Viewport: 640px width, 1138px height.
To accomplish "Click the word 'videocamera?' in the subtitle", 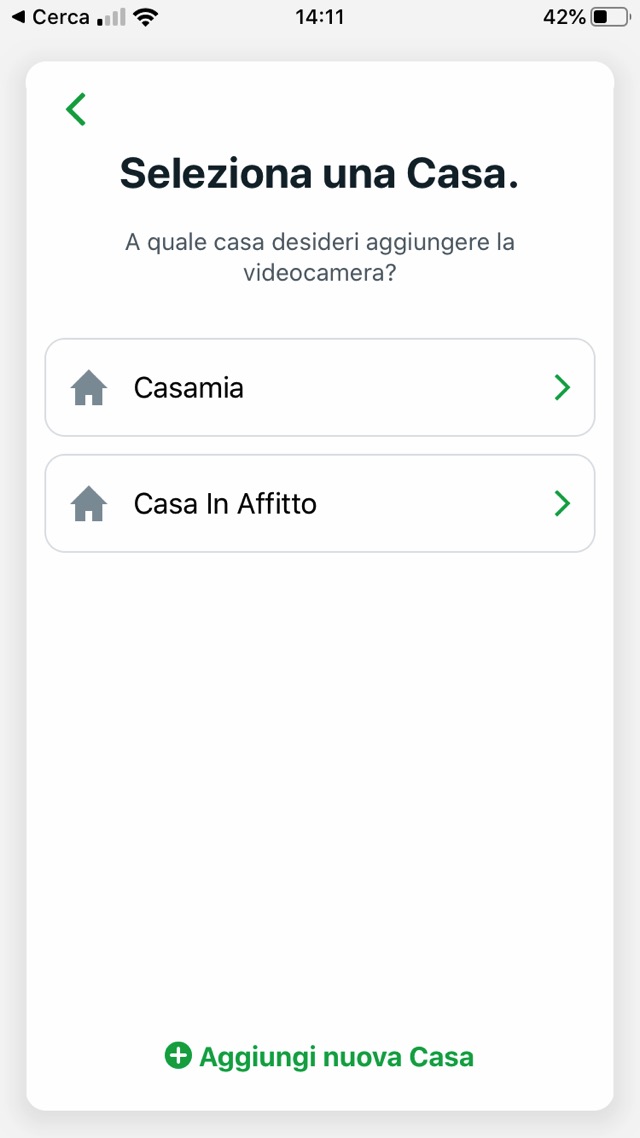I will pyautogui.click(x=320, y=273).
